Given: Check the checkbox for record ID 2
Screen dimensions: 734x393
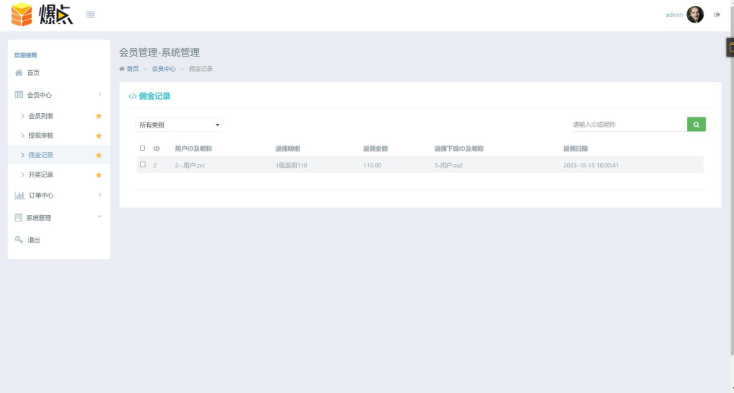Looking at the screenshot, I should click(143, 164).
